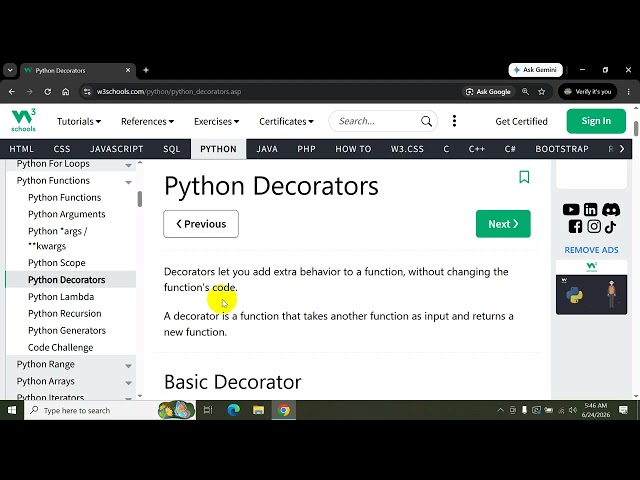Open the three-dot more menu on the W3Schools header
The height and width of the screenshot is (480, 640).
click(454, 121)
